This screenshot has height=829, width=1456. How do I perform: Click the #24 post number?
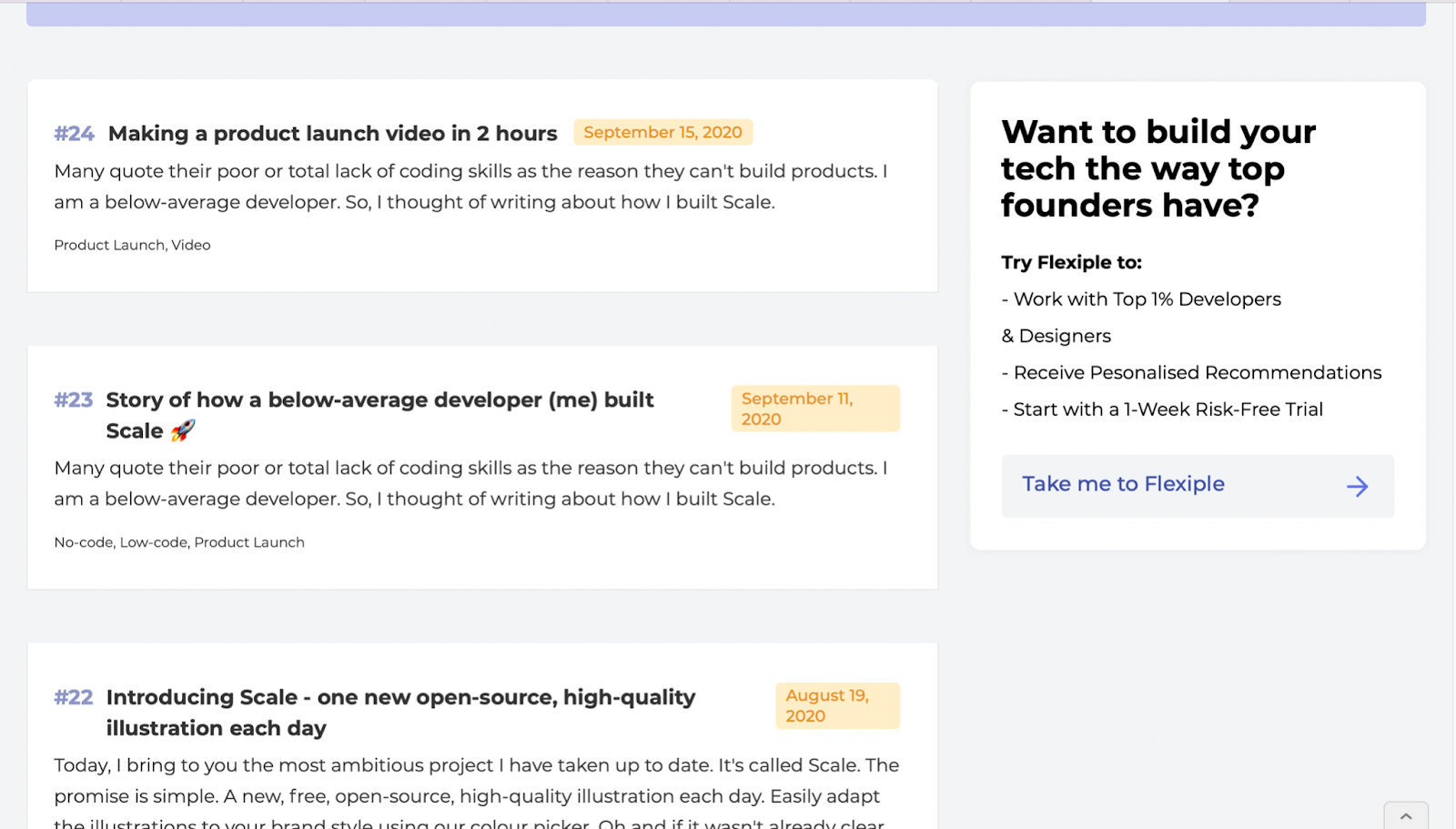(x=74, y=134)
